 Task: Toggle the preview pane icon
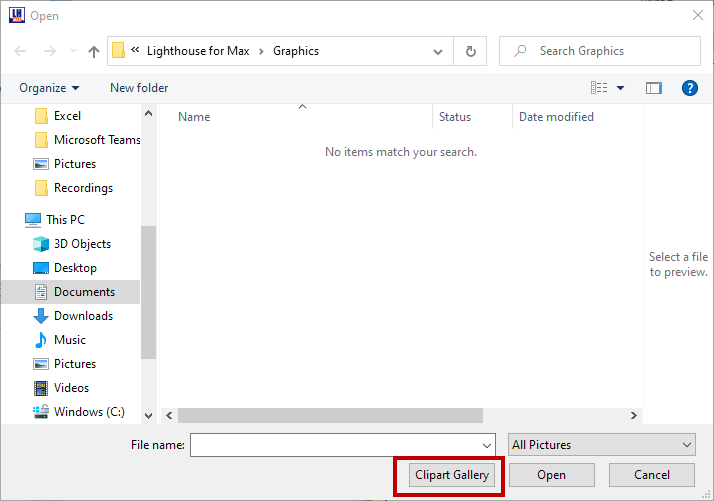(654, 88)
